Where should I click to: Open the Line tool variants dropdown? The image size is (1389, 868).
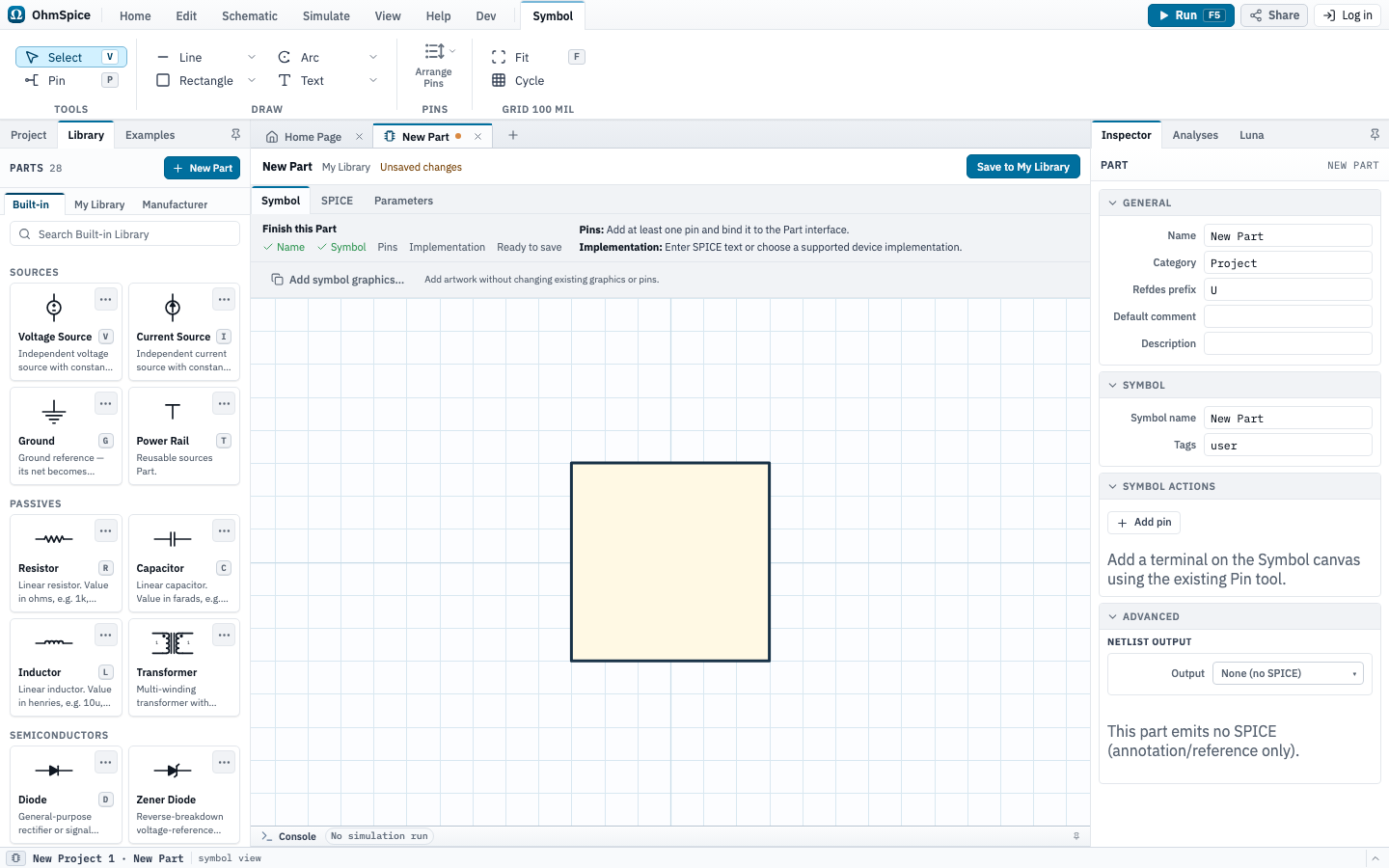tap(252, 58)
